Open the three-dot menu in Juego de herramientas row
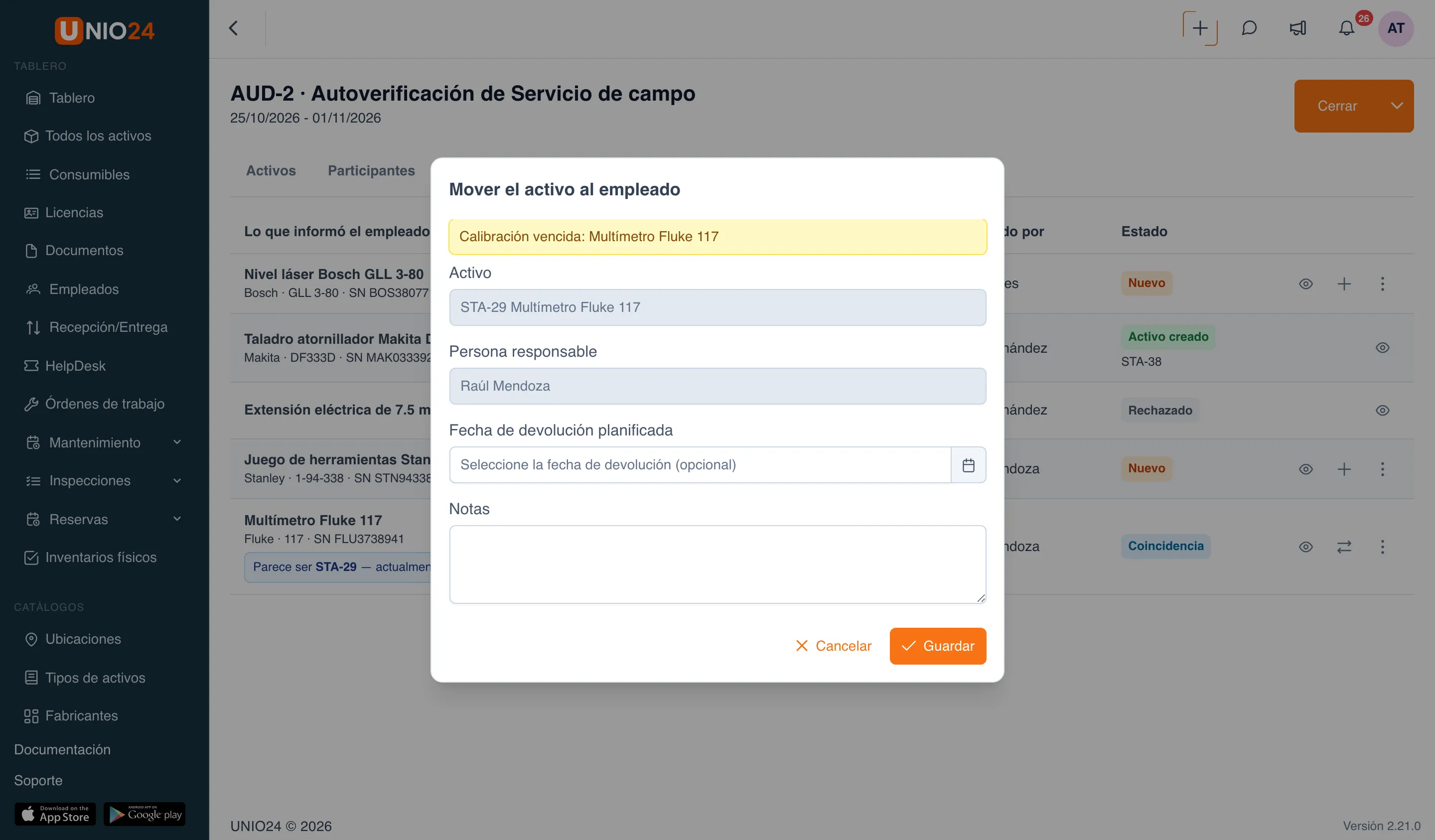The height and width of the screenshot is (840, 1435). coord(1382,469)
